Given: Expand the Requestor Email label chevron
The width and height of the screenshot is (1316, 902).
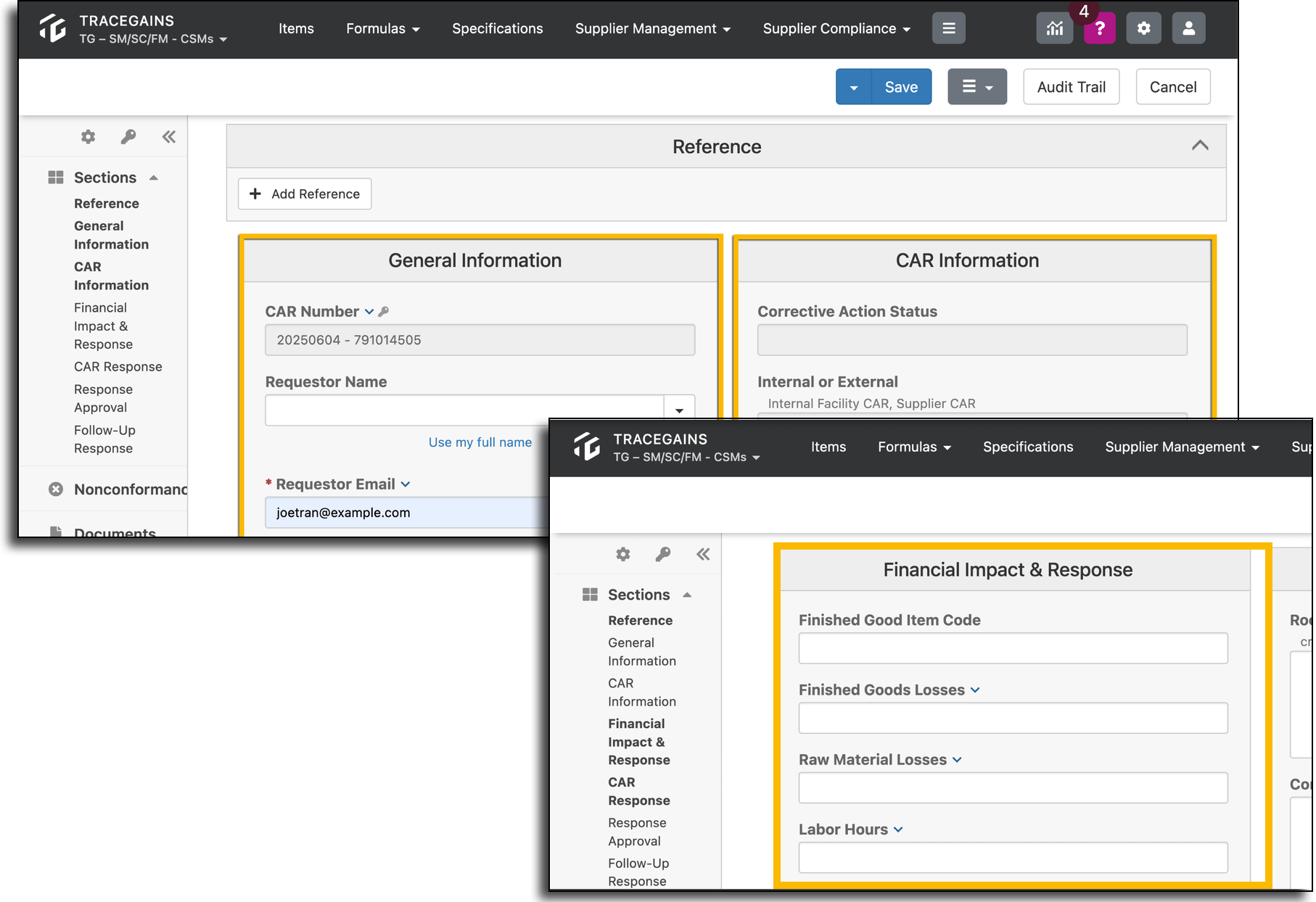Looking at the screenshot, I should pyautogui.click(x=406, y=484).
